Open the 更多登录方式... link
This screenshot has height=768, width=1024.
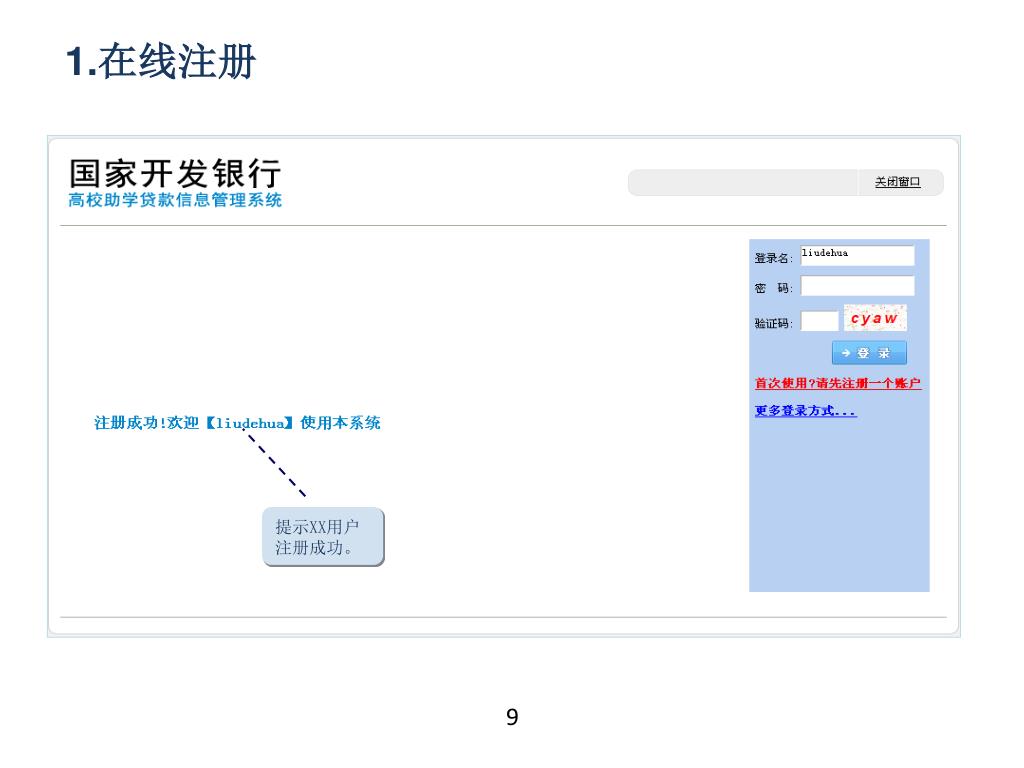(x=805, y=411)
